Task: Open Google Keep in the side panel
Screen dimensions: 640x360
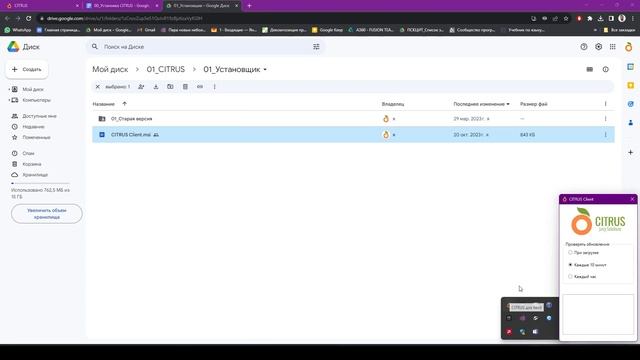Action: [631, 85]
